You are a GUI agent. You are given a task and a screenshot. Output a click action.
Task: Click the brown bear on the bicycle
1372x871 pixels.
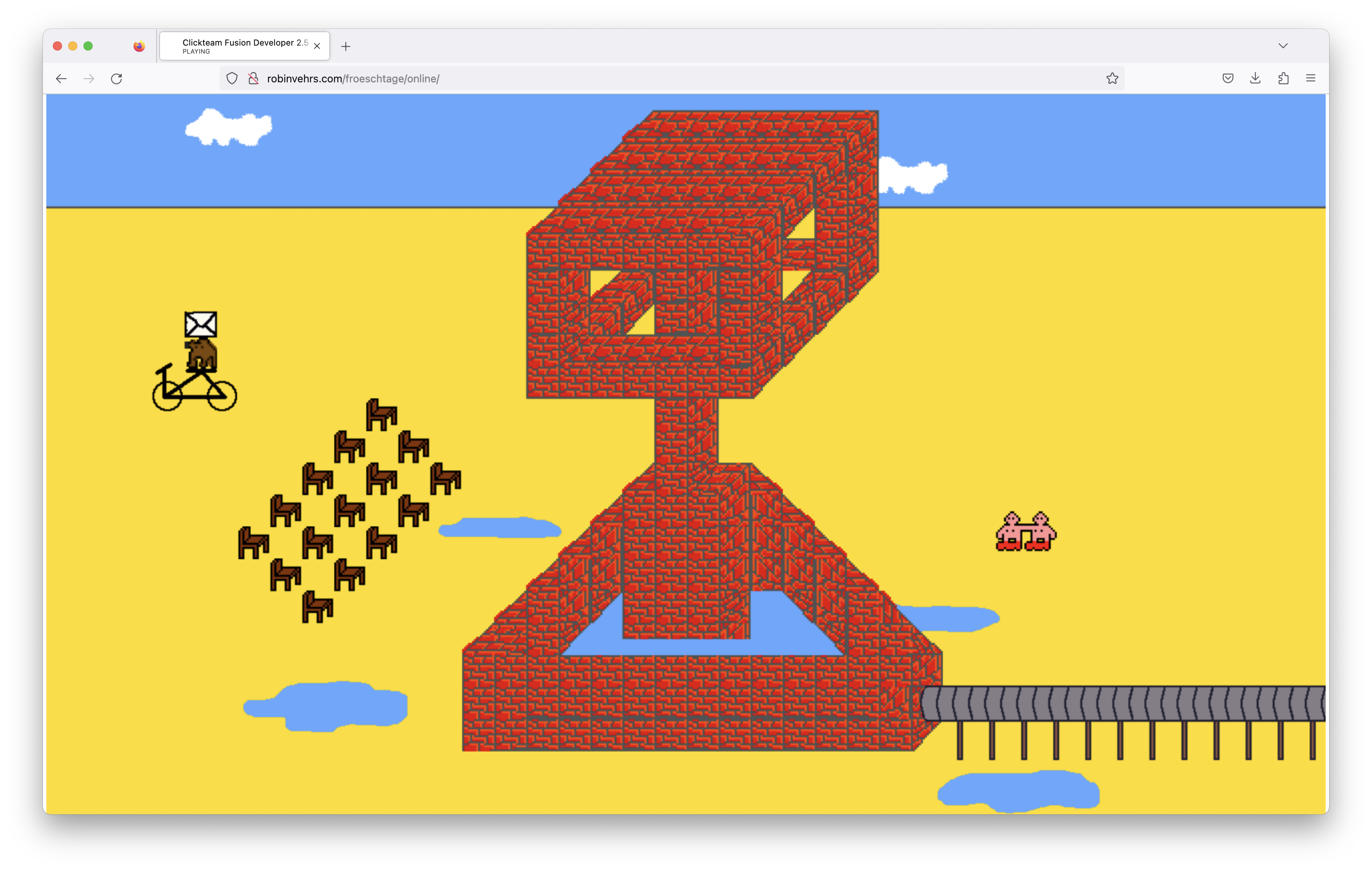201,355
